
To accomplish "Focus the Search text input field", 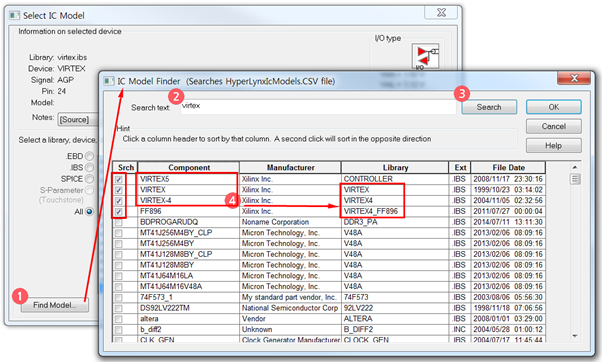I will click(318, 107).
